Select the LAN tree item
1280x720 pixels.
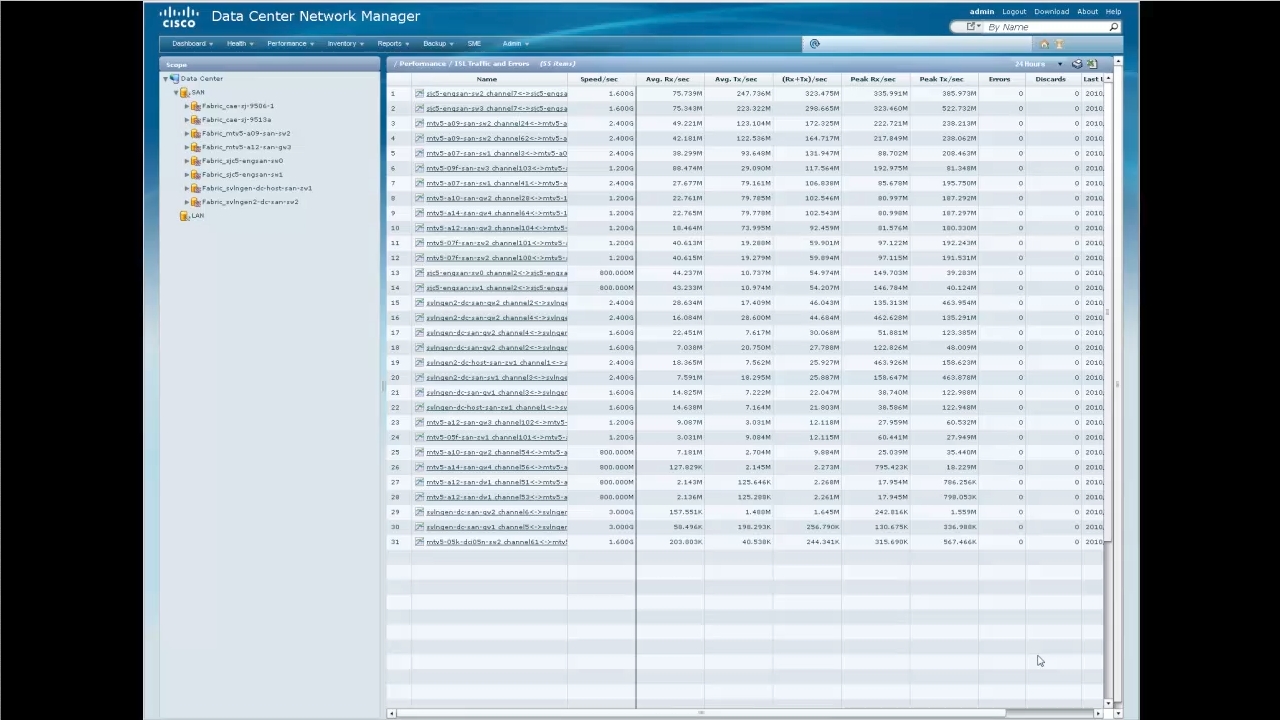[197, 215]
